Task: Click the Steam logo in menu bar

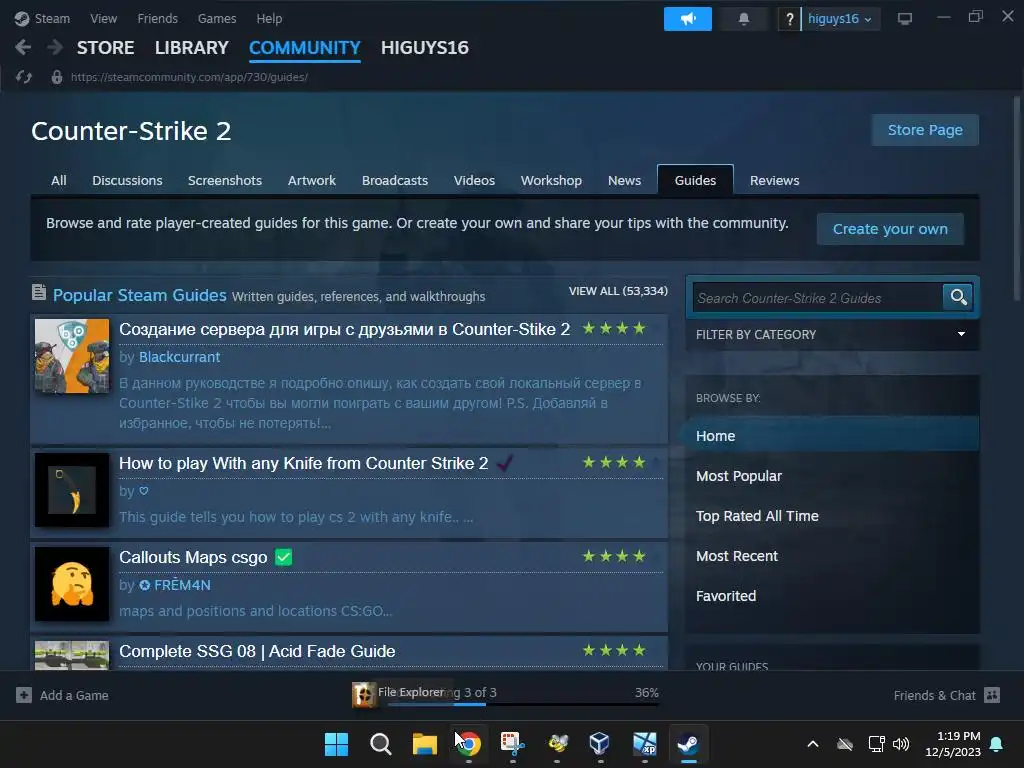Action: tap(22, 18)
